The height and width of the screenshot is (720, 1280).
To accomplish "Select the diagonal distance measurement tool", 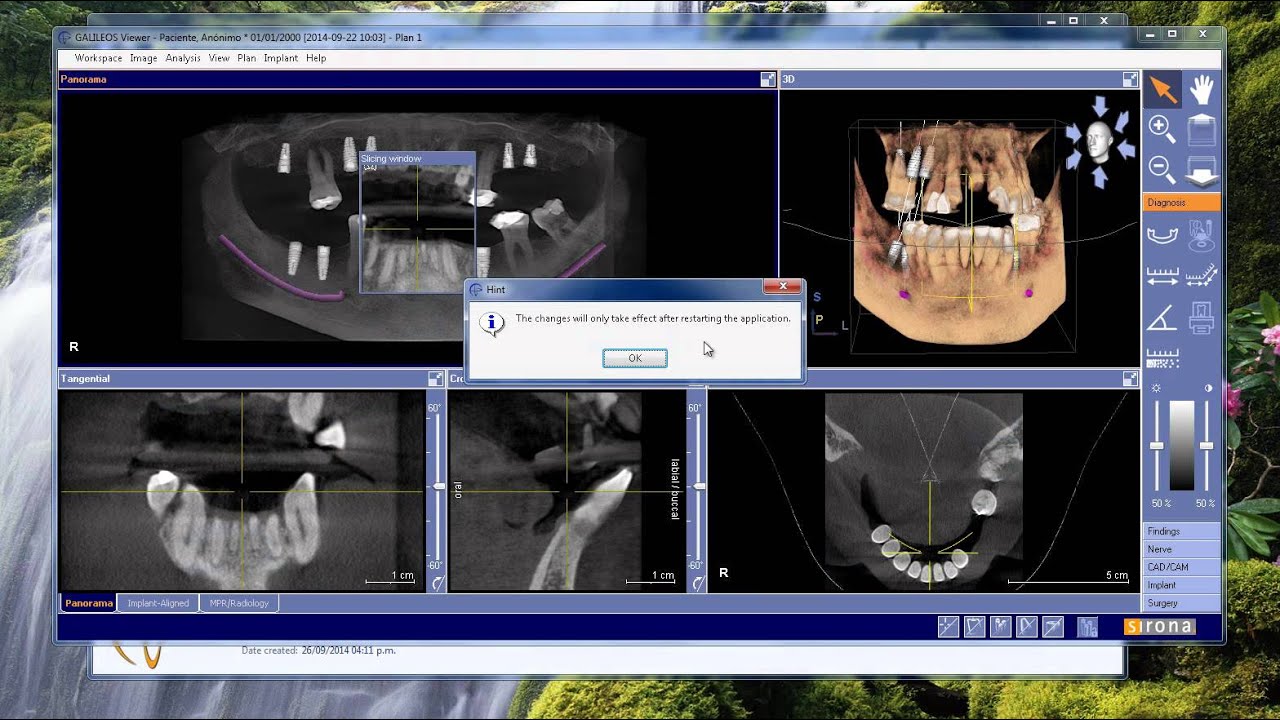I will (1201, 276).
